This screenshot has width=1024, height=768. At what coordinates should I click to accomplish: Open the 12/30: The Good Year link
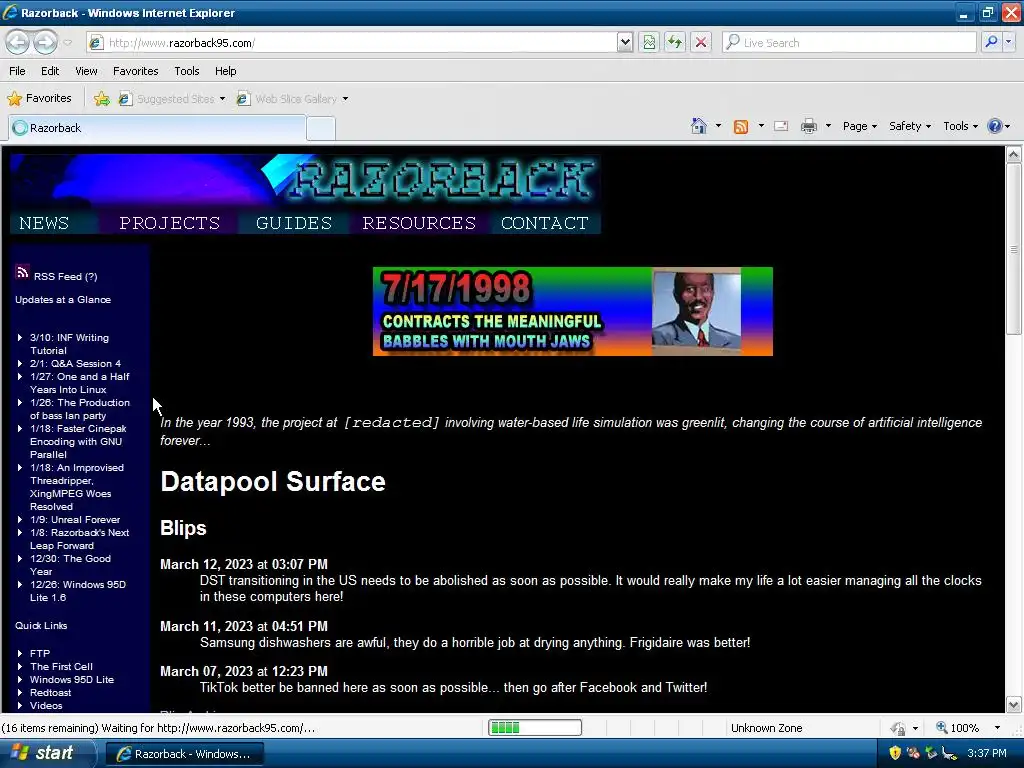[x=70, y=565]
